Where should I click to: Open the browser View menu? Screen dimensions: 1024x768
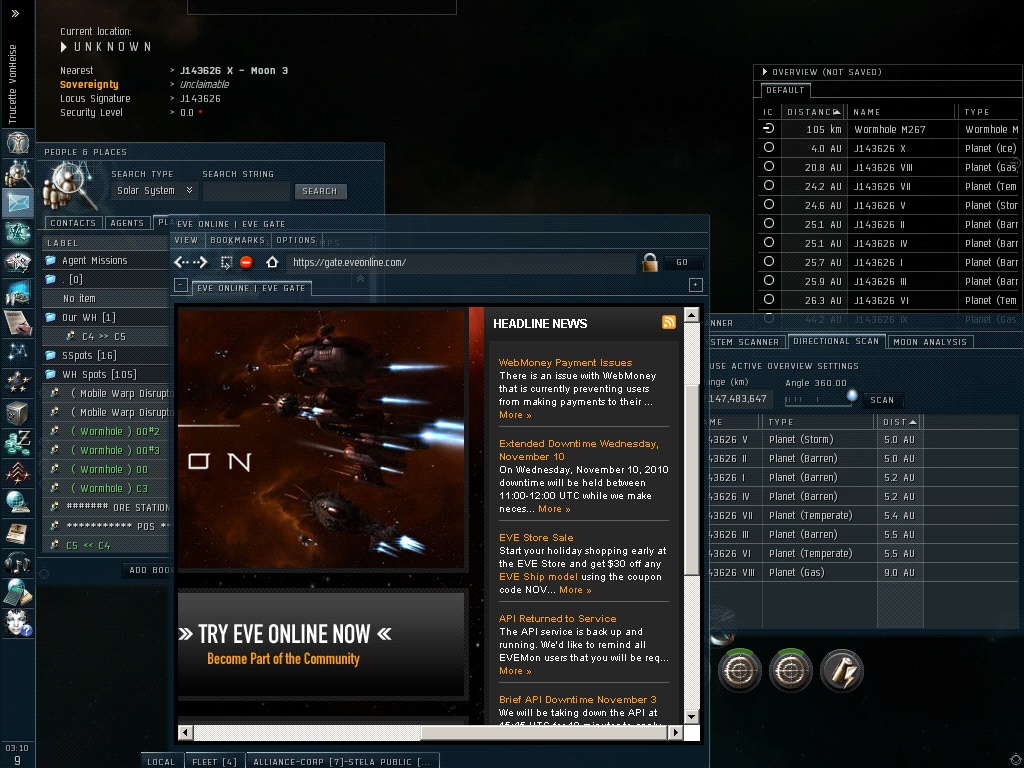186,240
